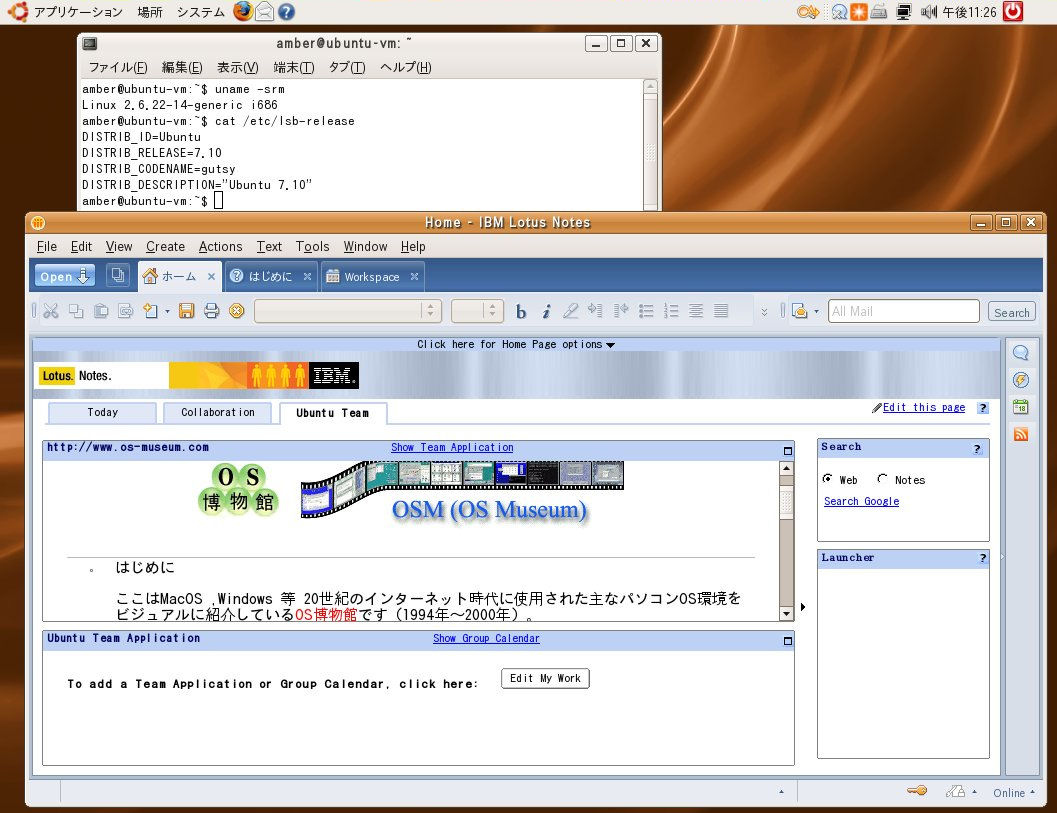This screenshot has height=813, width=1057.
Task: Open the Tools menu
Action: coord(312,247)
